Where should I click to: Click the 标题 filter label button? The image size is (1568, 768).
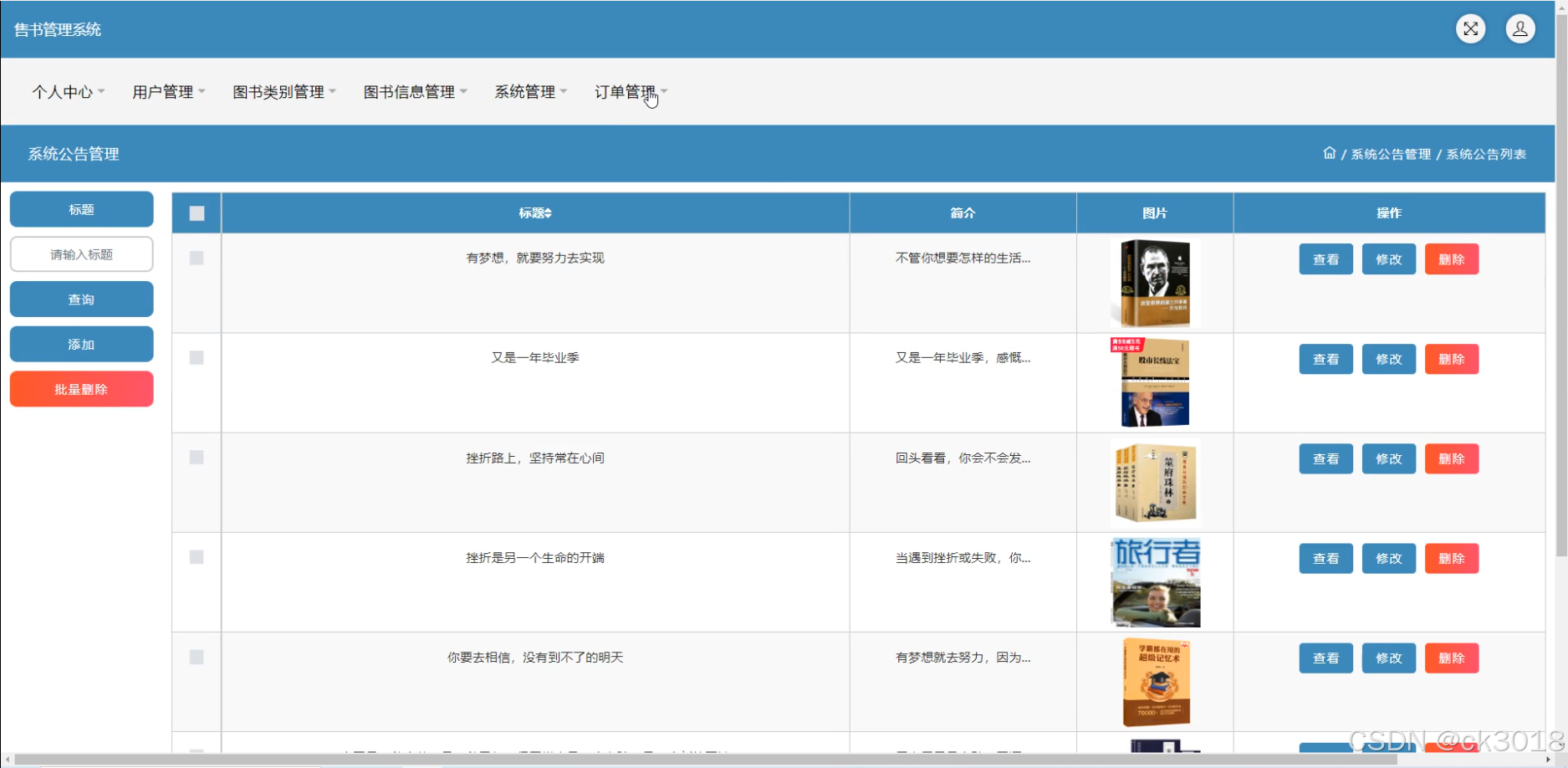tap(81, 209)
